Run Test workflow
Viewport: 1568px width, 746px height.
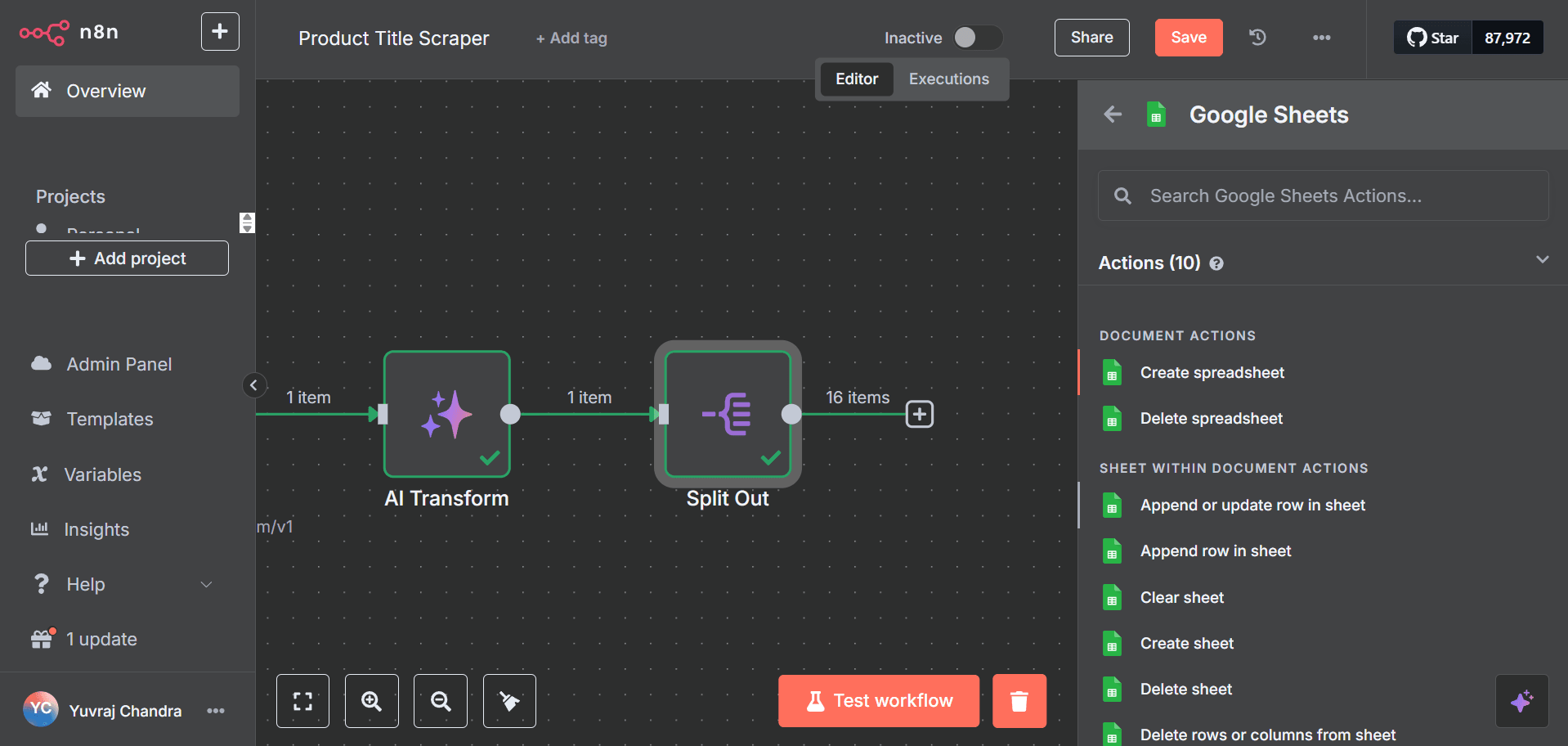(879, 701)
